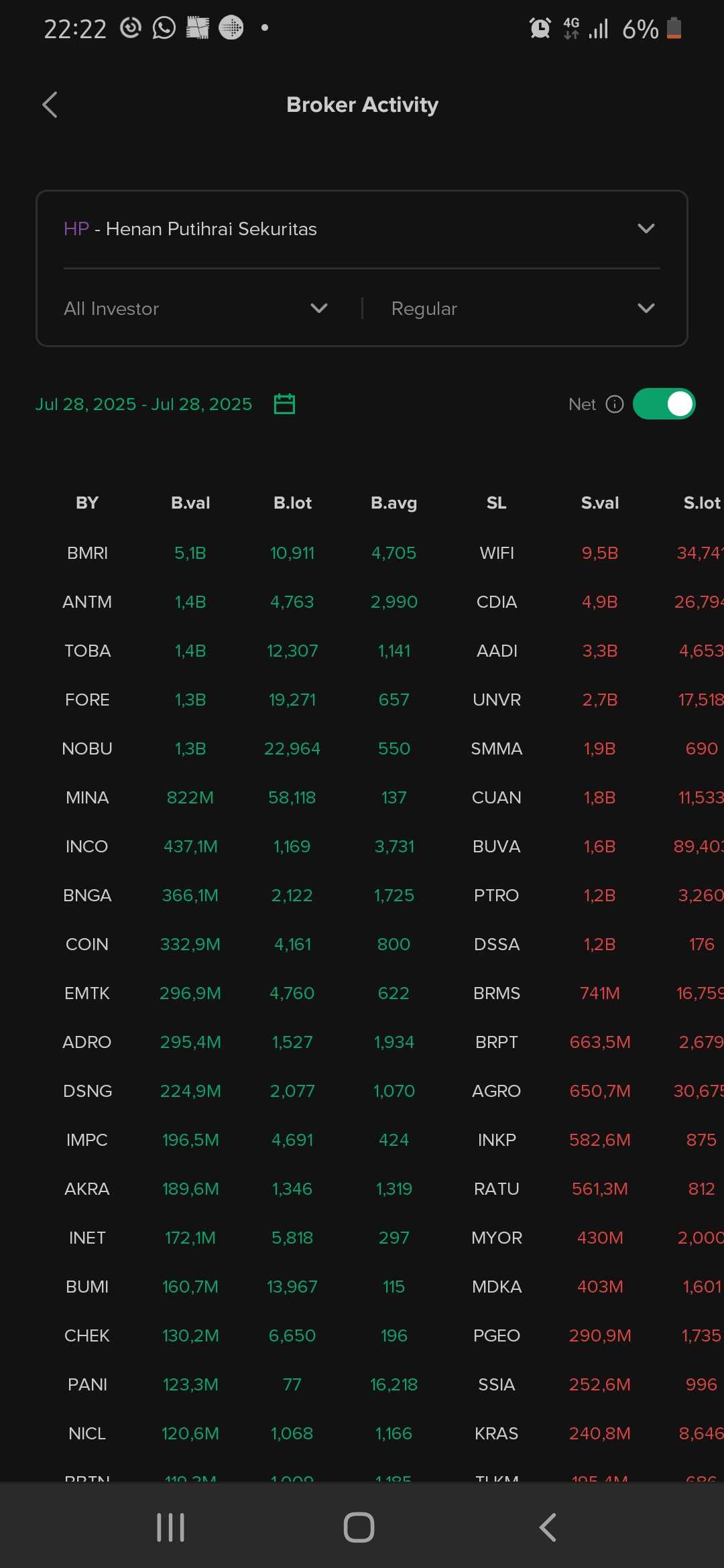Select COIN stock ticker
Screen dimensions: 724x1568
(87, 944)
